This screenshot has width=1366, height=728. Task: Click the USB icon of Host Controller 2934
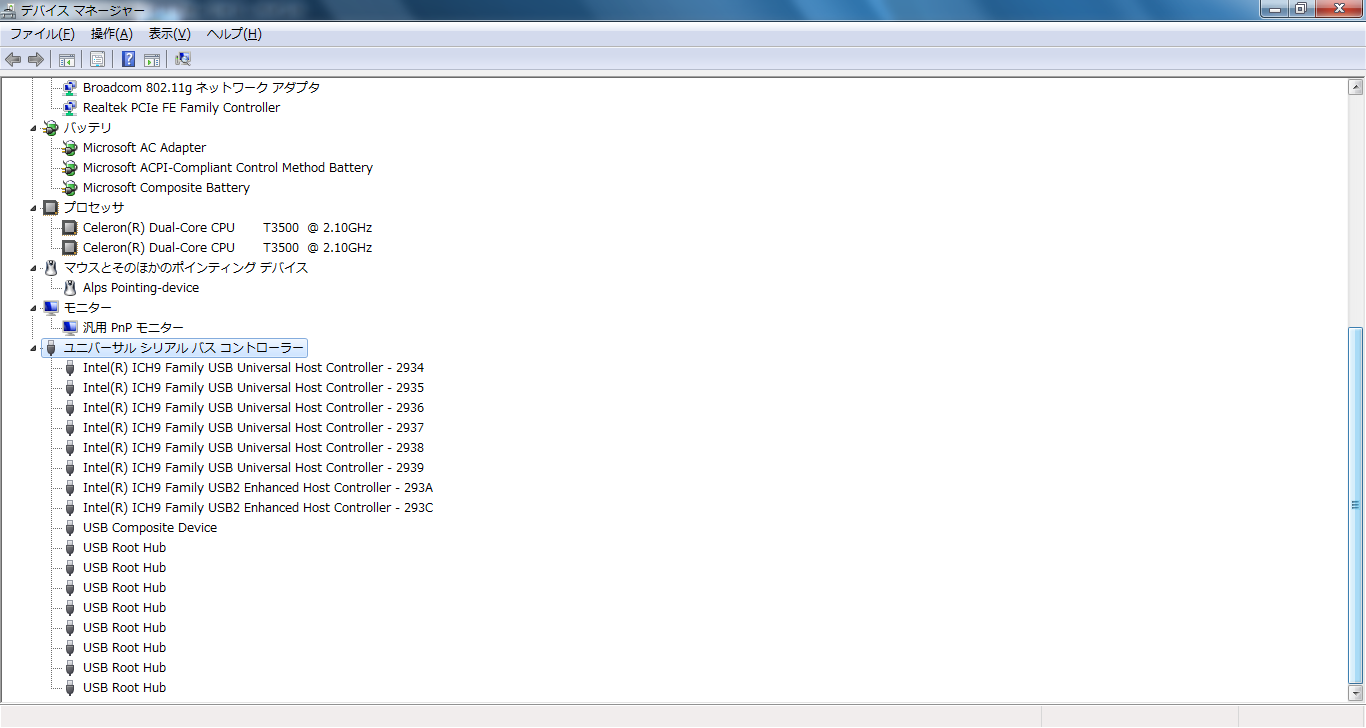(x=70, y=367)
